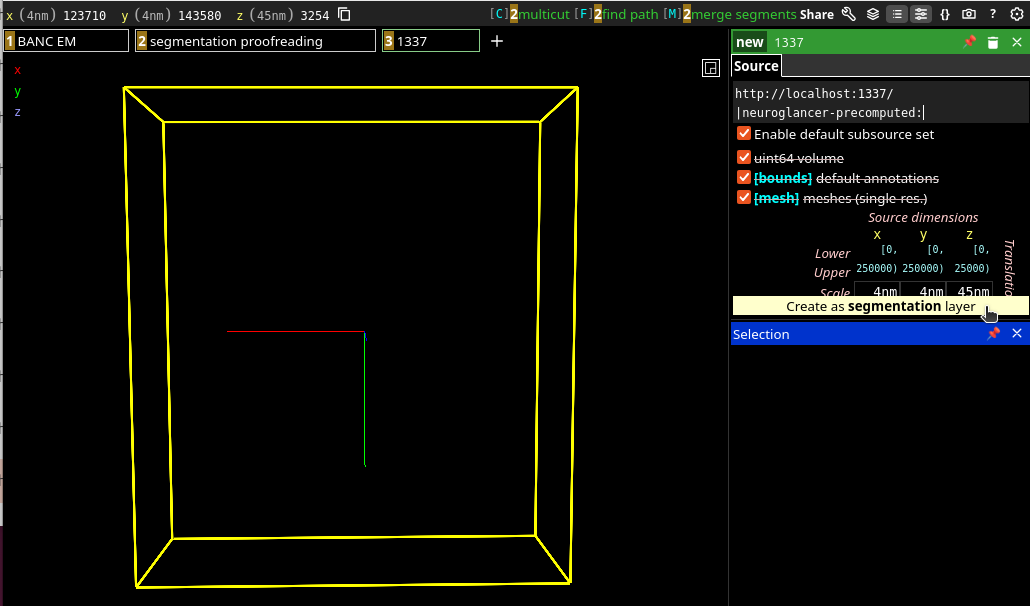Click the x upper bound 250000 value

pos(876,268)
